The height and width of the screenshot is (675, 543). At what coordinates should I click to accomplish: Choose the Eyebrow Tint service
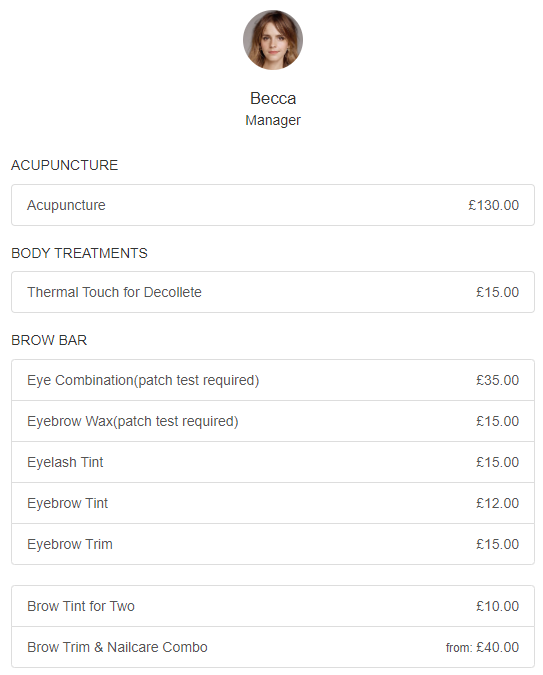click(x=273, y=503)
